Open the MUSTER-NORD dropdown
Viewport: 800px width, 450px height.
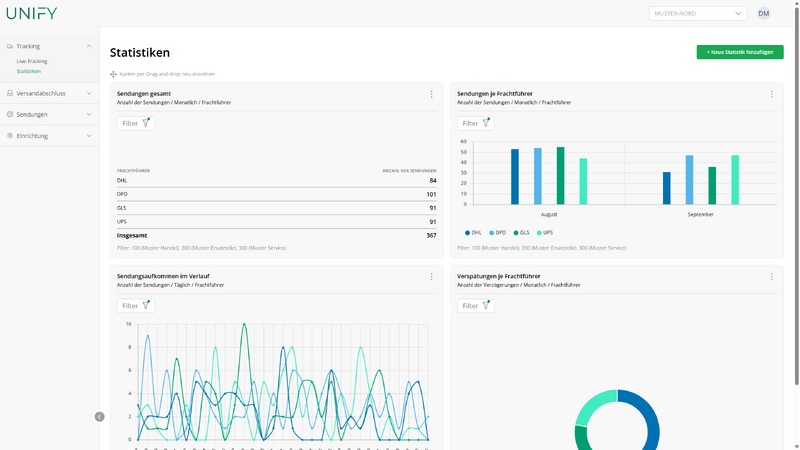[697, 13]
